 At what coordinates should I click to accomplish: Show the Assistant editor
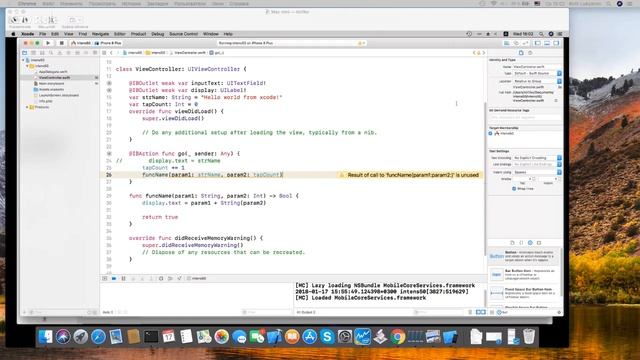(516, 43)
